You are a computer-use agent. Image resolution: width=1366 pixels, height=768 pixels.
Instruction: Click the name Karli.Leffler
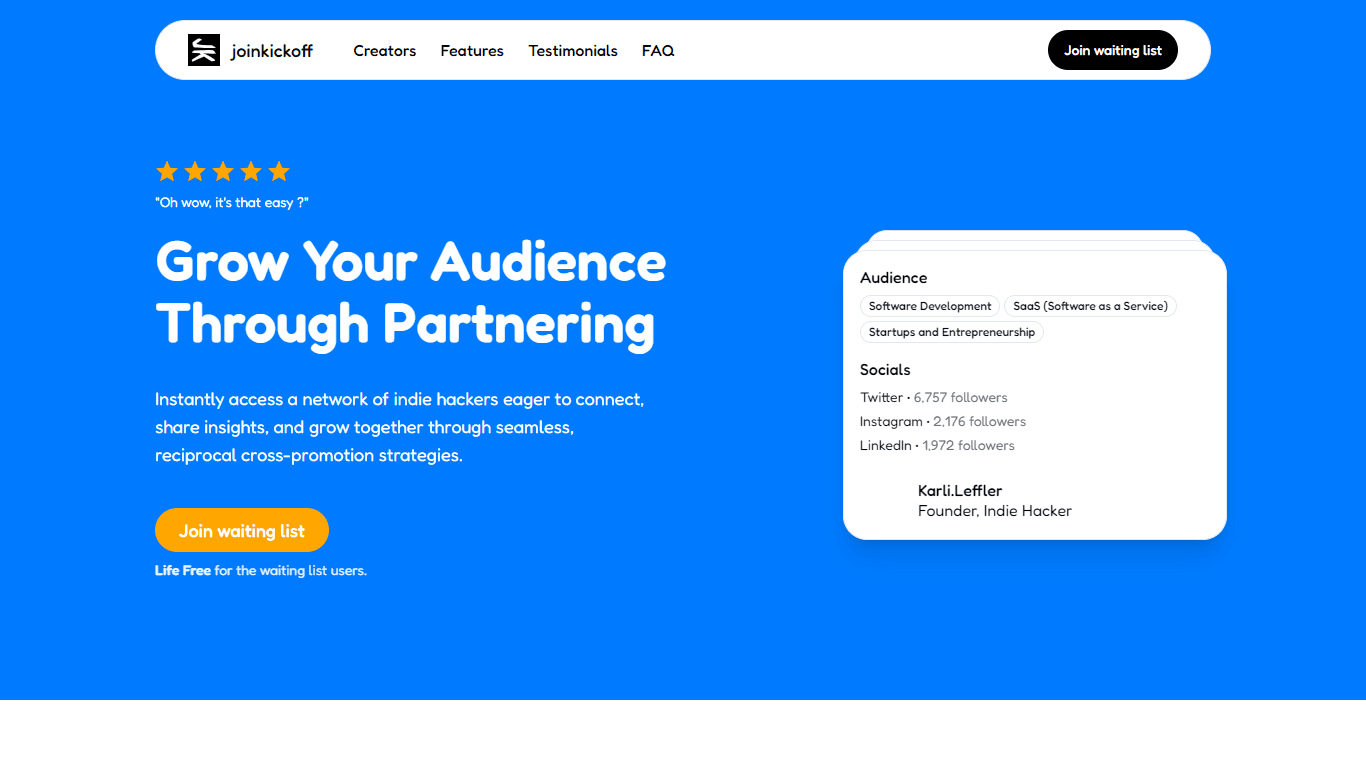[x=960, y=490]
